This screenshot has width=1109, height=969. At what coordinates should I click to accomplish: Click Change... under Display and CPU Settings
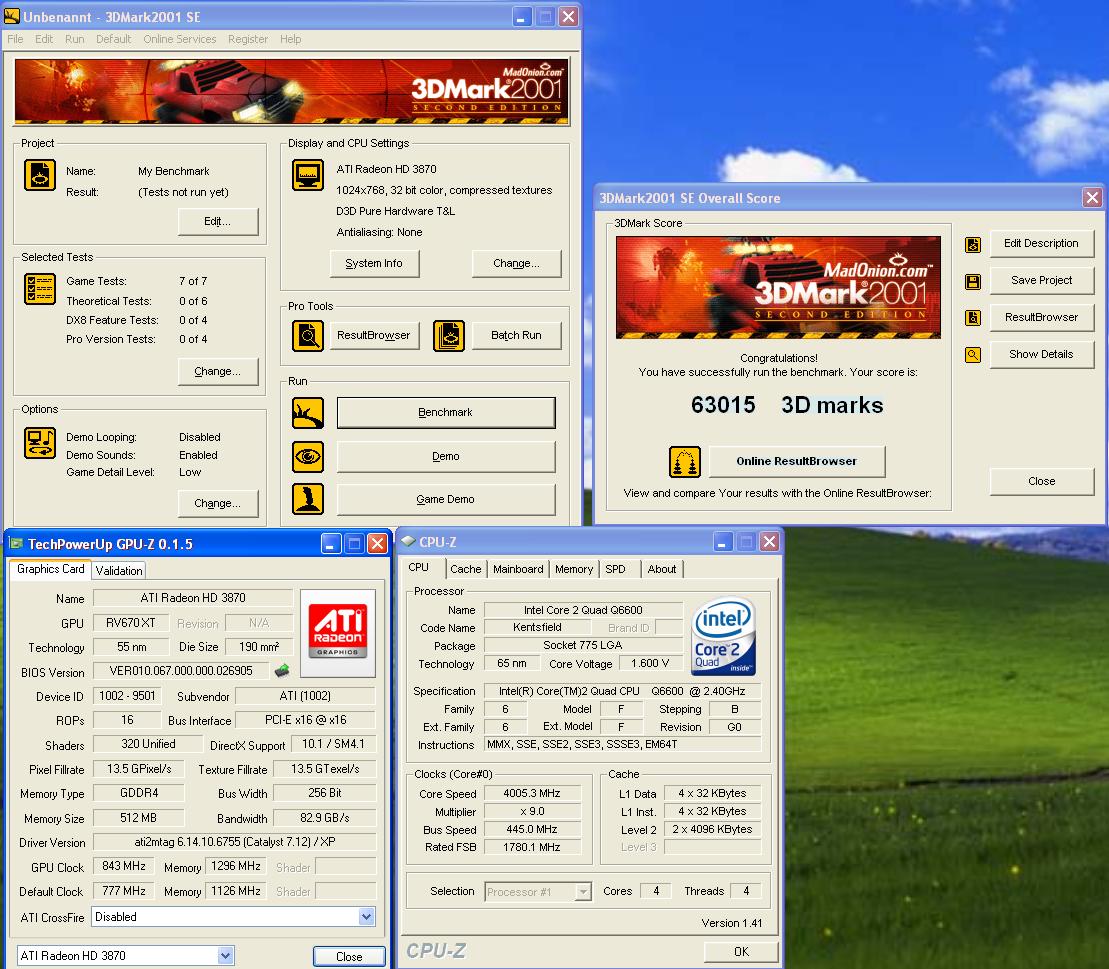[x=516, y=263]
